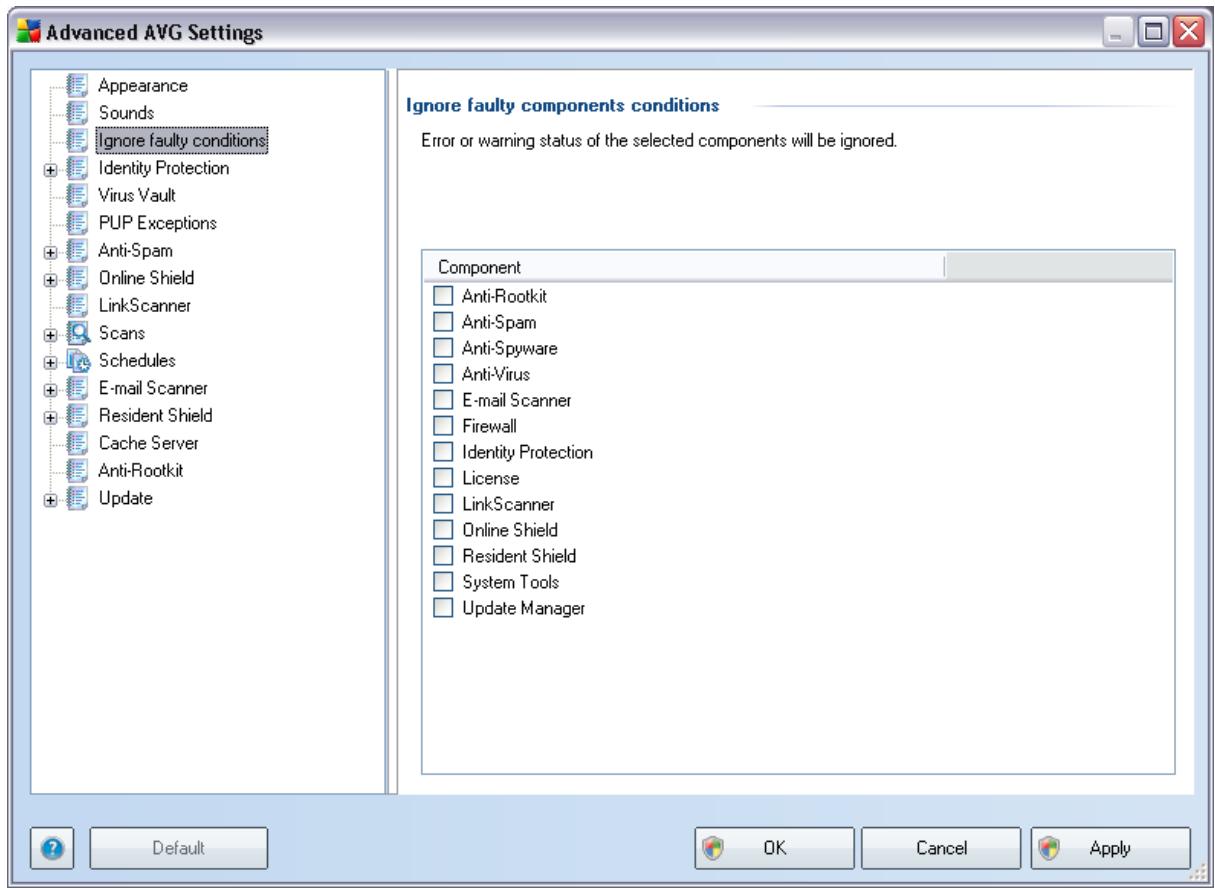Viewport: 1215px width, 890px height.
Task: Click the Cancel button
Action: coord(943,847)
